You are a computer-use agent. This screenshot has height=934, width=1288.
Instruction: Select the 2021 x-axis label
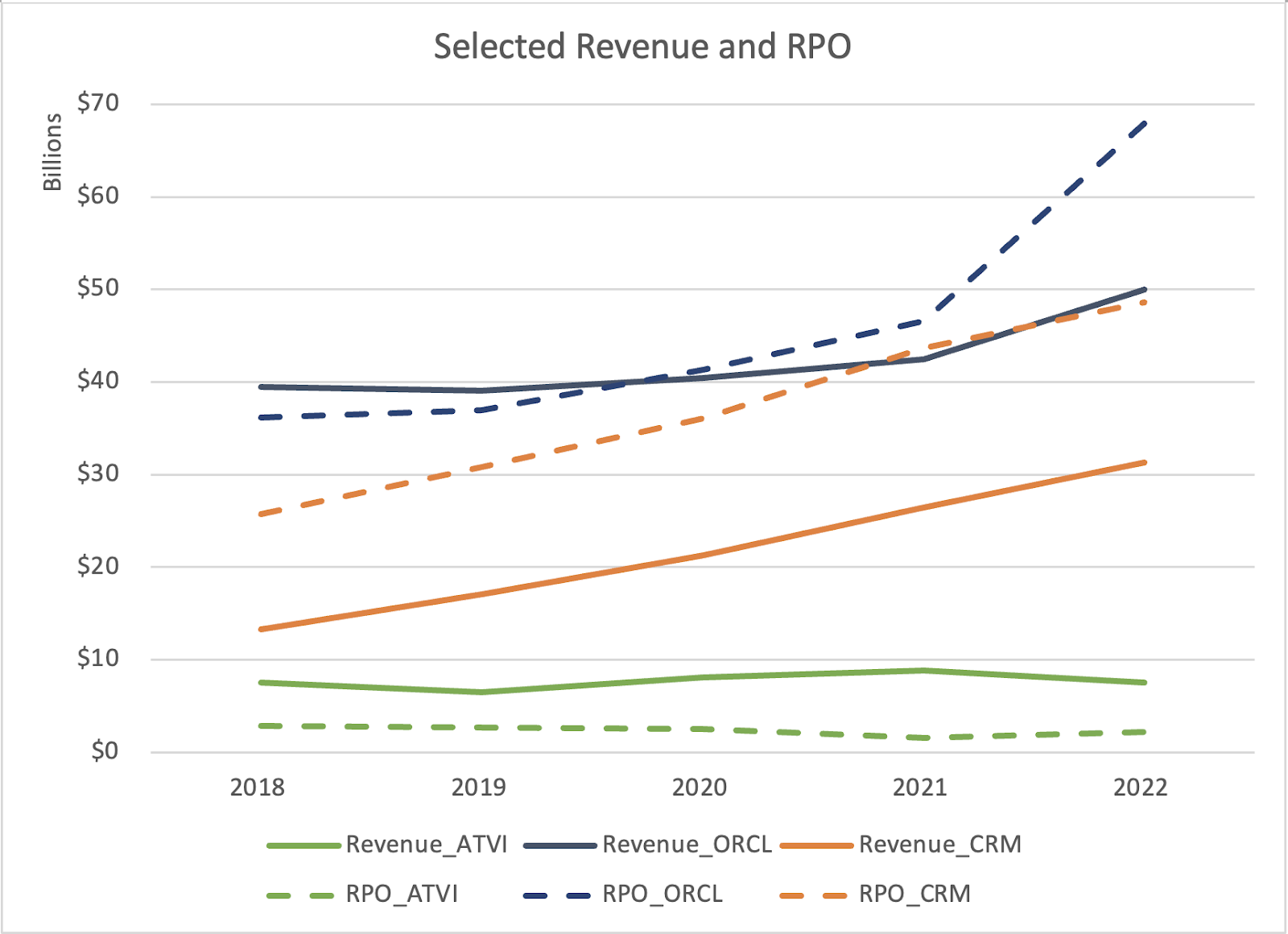click(920, 787)
